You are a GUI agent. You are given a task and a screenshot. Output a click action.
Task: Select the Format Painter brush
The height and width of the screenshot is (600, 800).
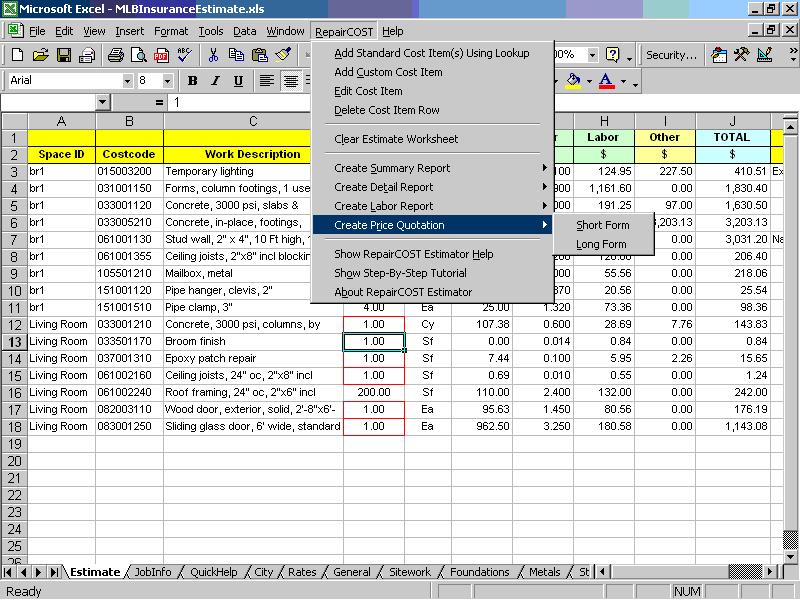pos(283,55)
